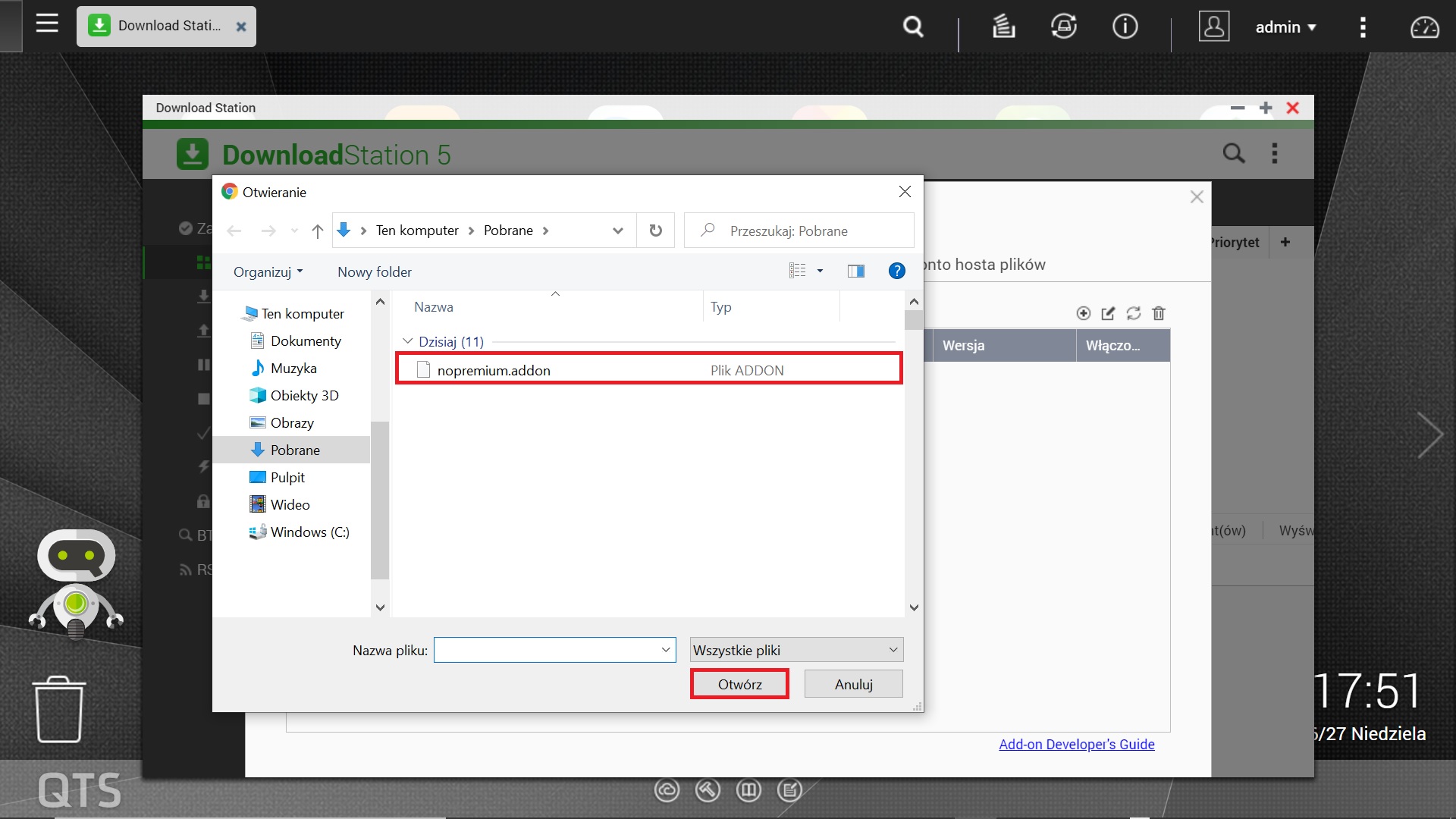This screenshot has height=819, width=1456.
Task: Collapse the Dzisiaj (11) group
Action: coord(408,341)
